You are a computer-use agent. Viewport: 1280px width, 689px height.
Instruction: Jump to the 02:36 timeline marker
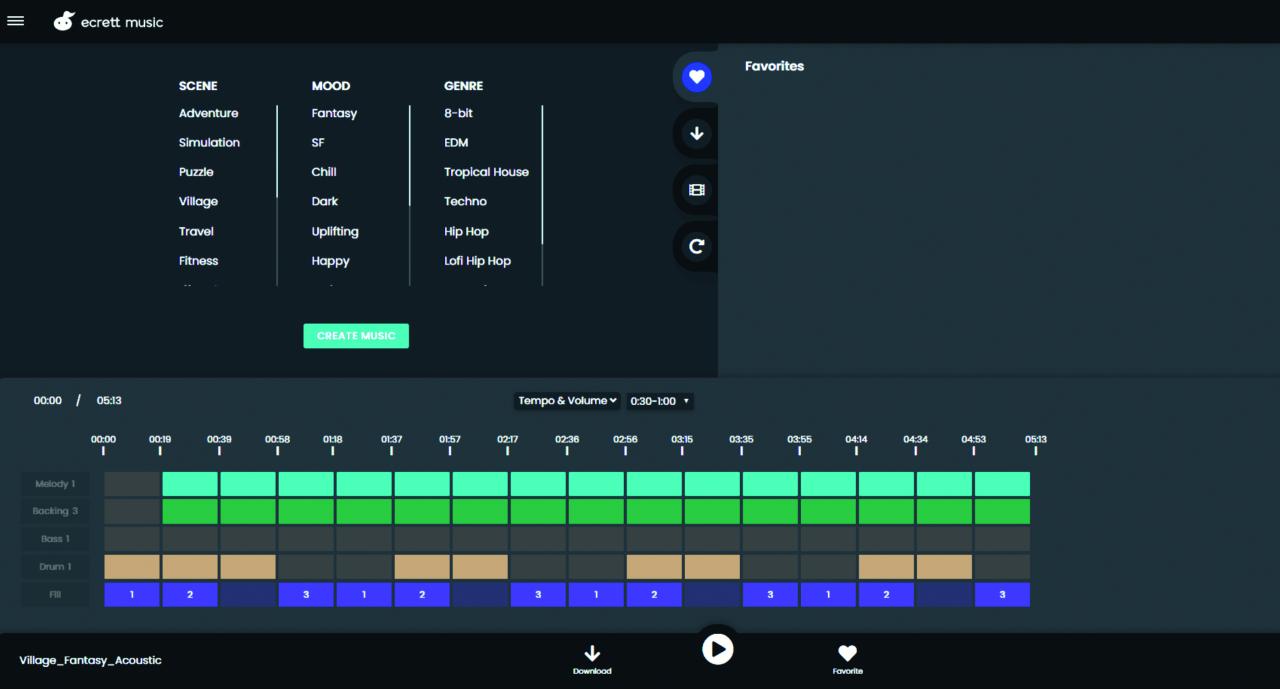(567, 444)
